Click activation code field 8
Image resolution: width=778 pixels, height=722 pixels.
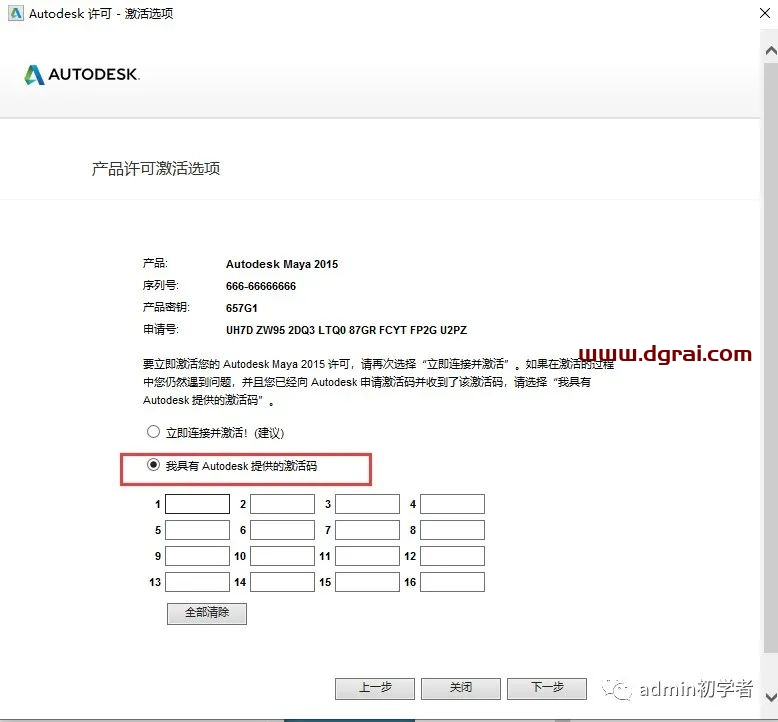pos(453,530)
